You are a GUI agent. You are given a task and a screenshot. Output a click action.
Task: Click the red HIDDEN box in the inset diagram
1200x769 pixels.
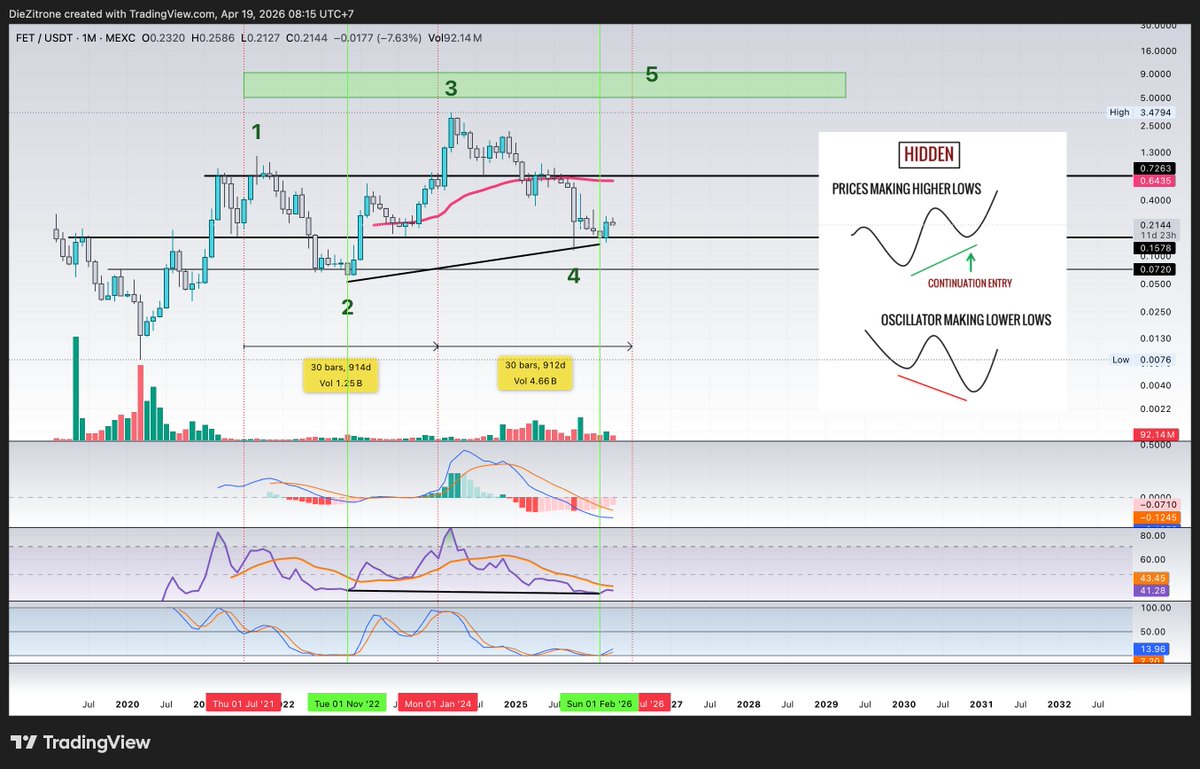tap(929, 155)
